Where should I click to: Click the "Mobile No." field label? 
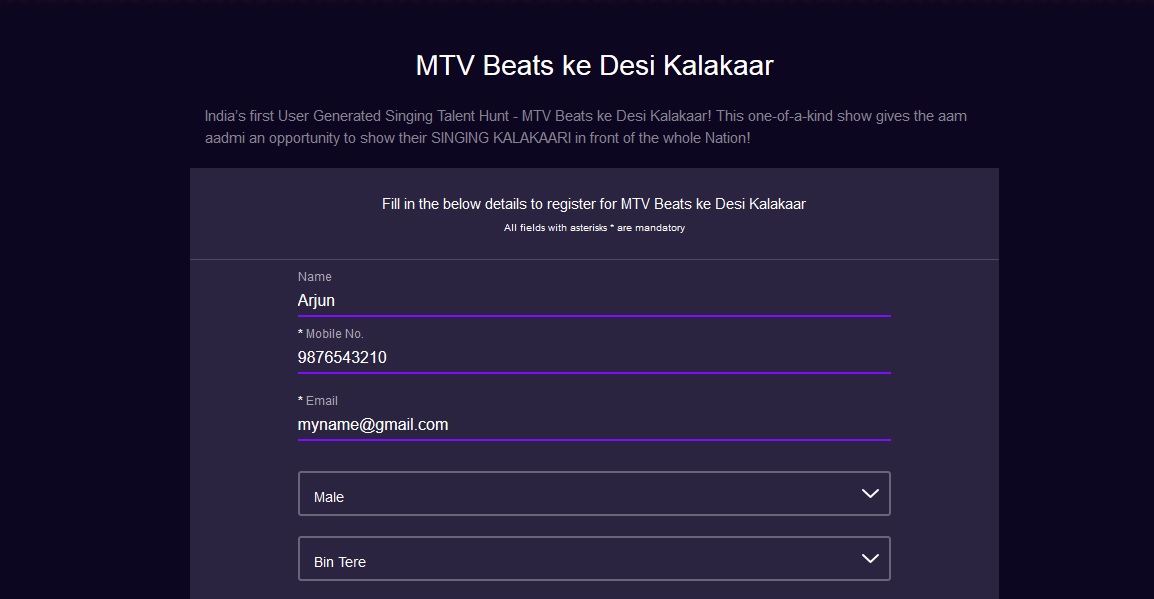click(x=334, y=334)
